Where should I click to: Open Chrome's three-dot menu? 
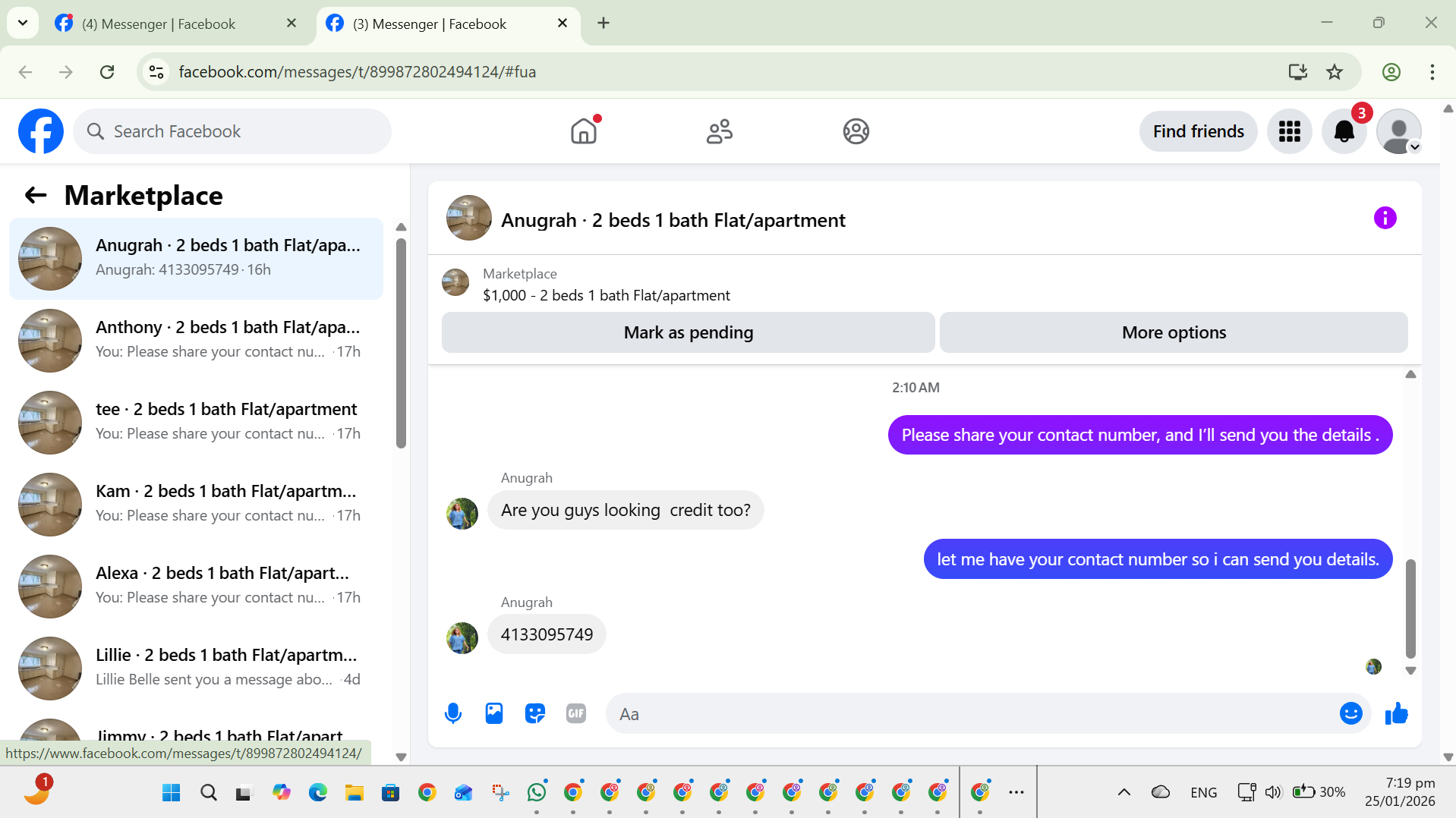coord(1432,72)
